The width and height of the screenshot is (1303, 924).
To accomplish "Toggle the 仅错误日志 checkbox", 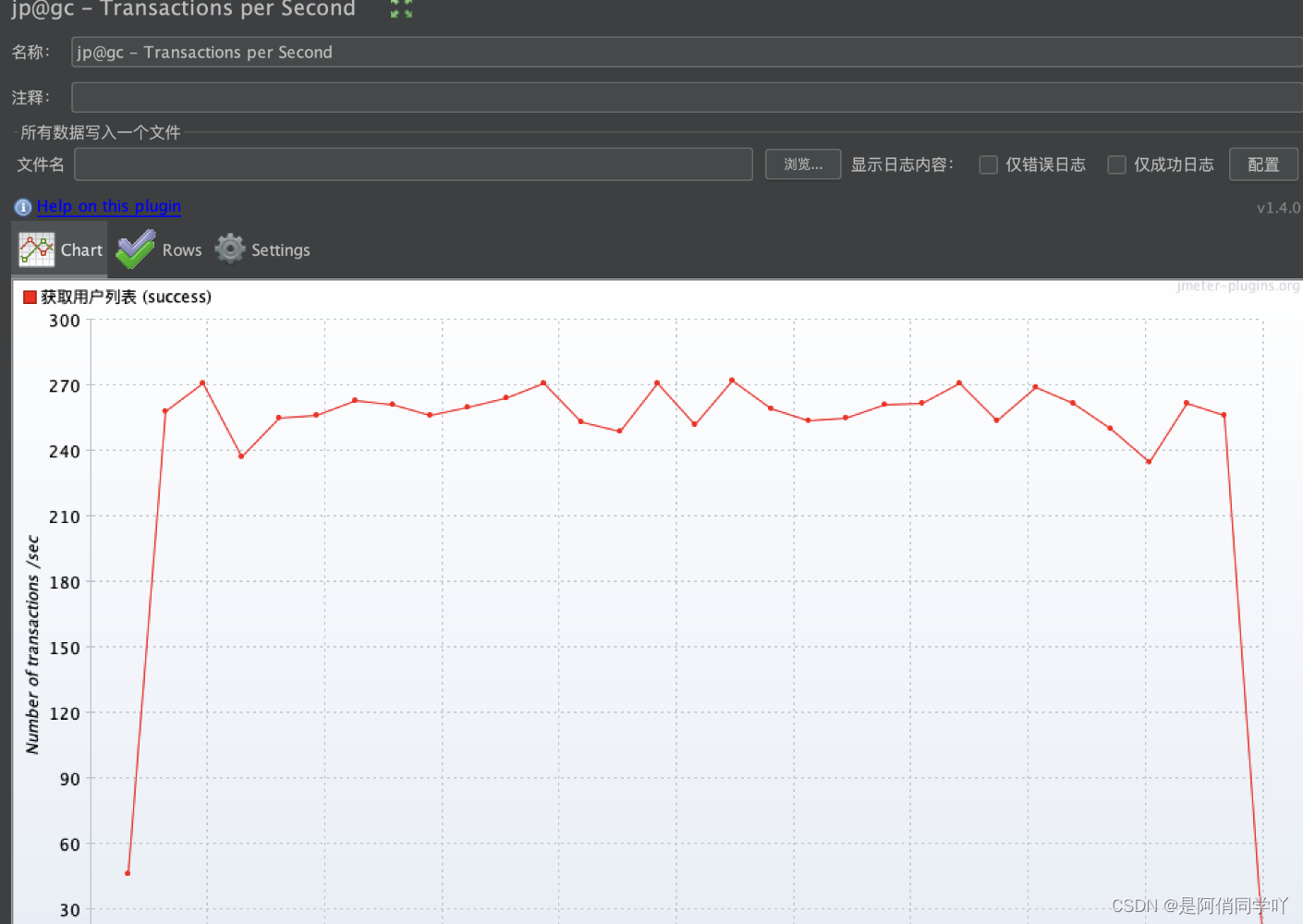I will click(x=989, y=164).
